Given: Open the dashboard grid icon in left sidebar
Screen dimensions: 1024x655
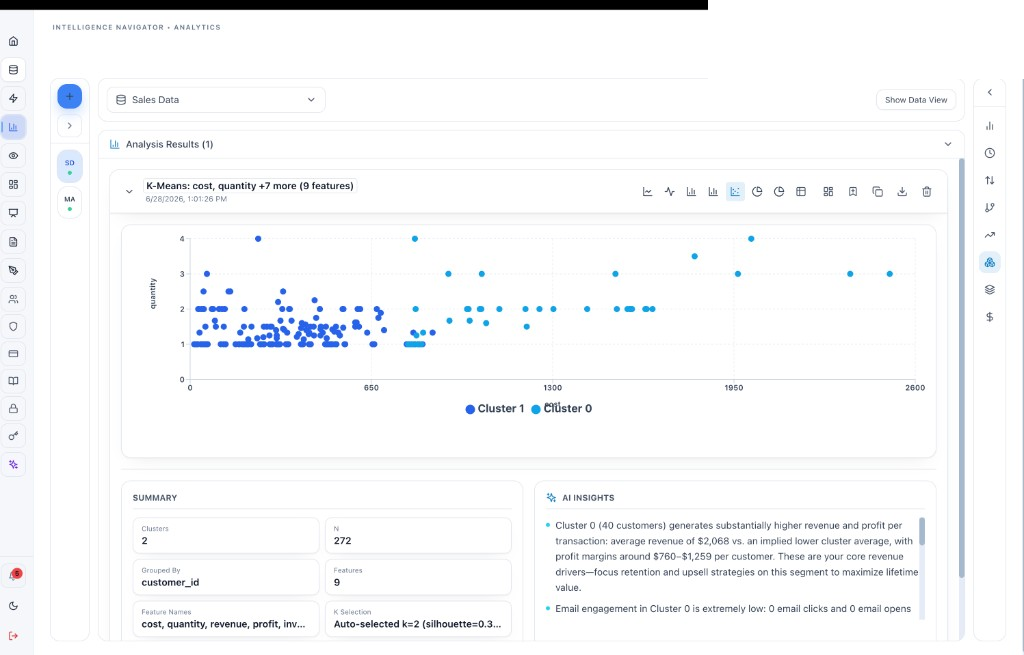Looking at the screenshot, I should pos(13,184).
